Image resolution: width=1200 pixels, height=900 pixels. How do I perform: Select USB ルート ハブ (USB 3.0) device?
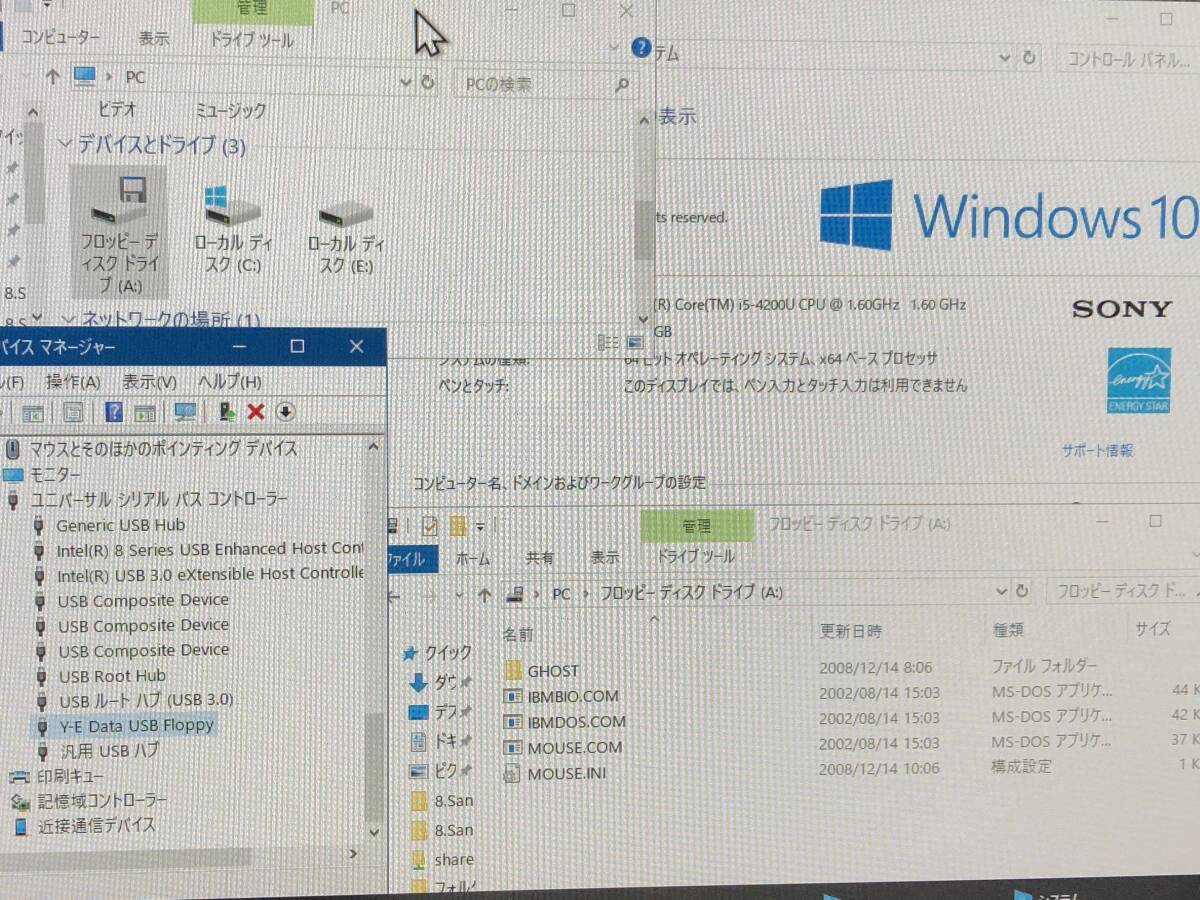(x=146, y=700)
